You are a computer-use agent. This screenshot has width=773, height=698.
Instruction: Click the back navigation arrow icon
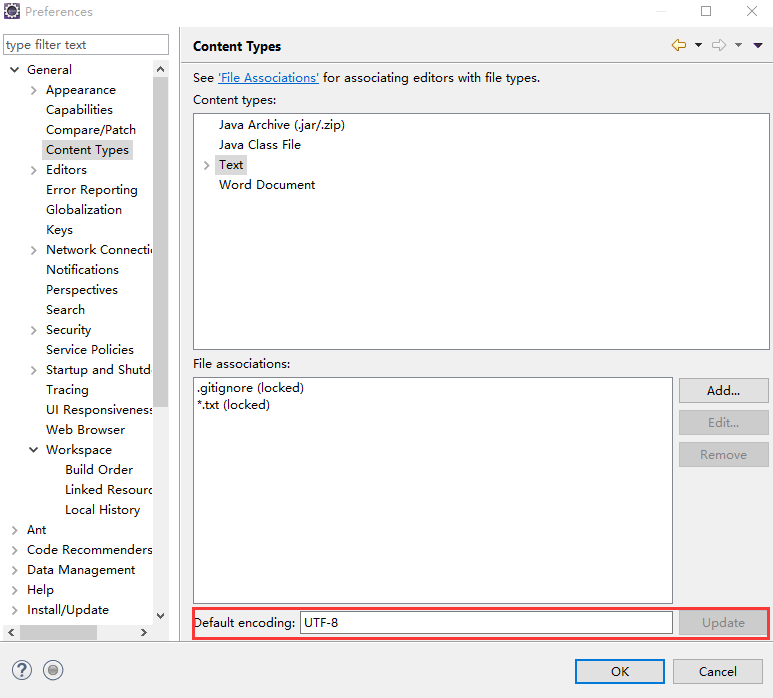679,45
